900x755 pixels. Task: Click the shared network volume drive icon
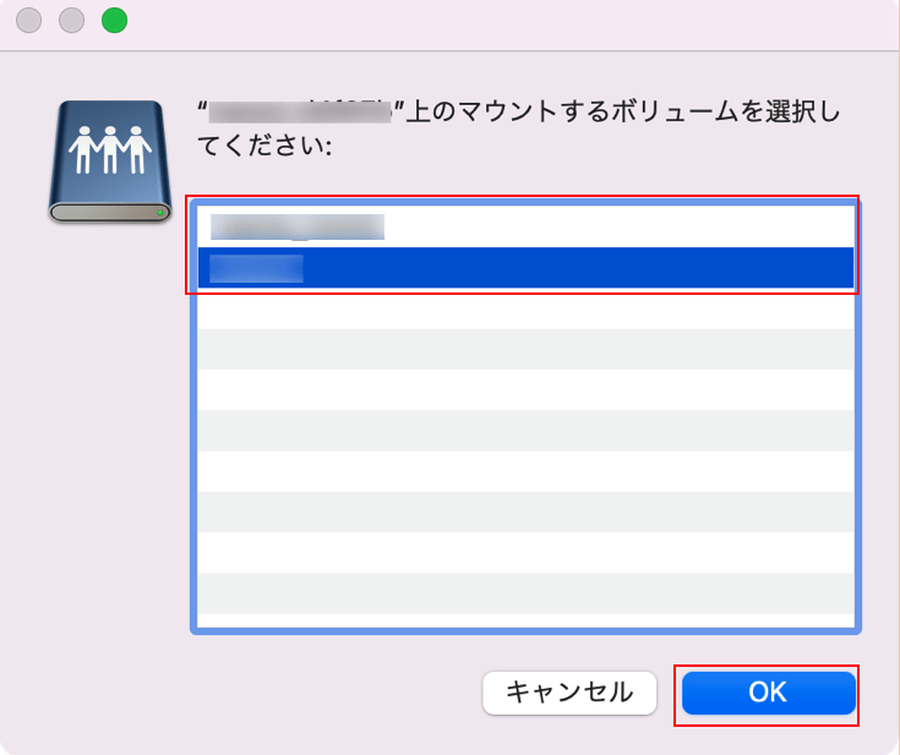[110, 160]
